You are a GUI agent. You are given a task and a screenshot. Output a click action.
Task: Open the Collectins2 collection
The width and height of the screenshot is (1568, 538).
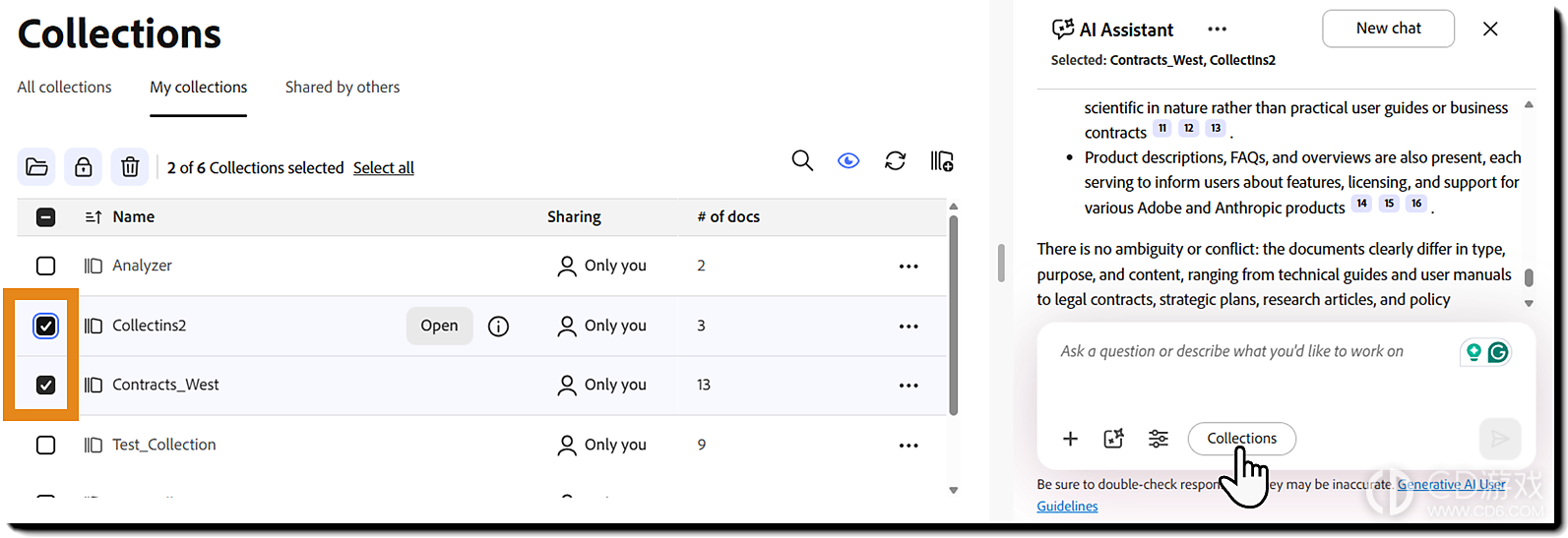[439, 326]
